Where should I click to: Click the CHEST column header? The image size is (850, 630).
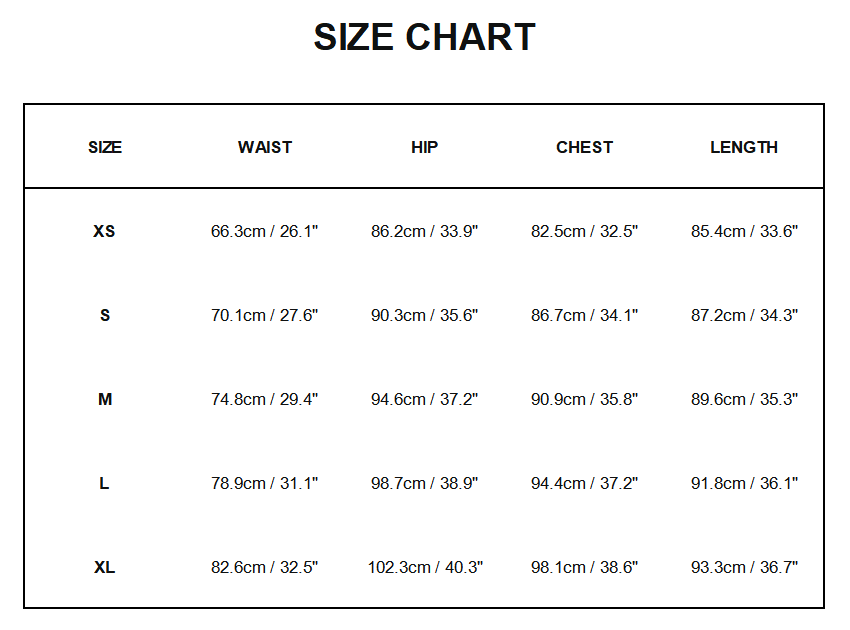tap(585, 147)
